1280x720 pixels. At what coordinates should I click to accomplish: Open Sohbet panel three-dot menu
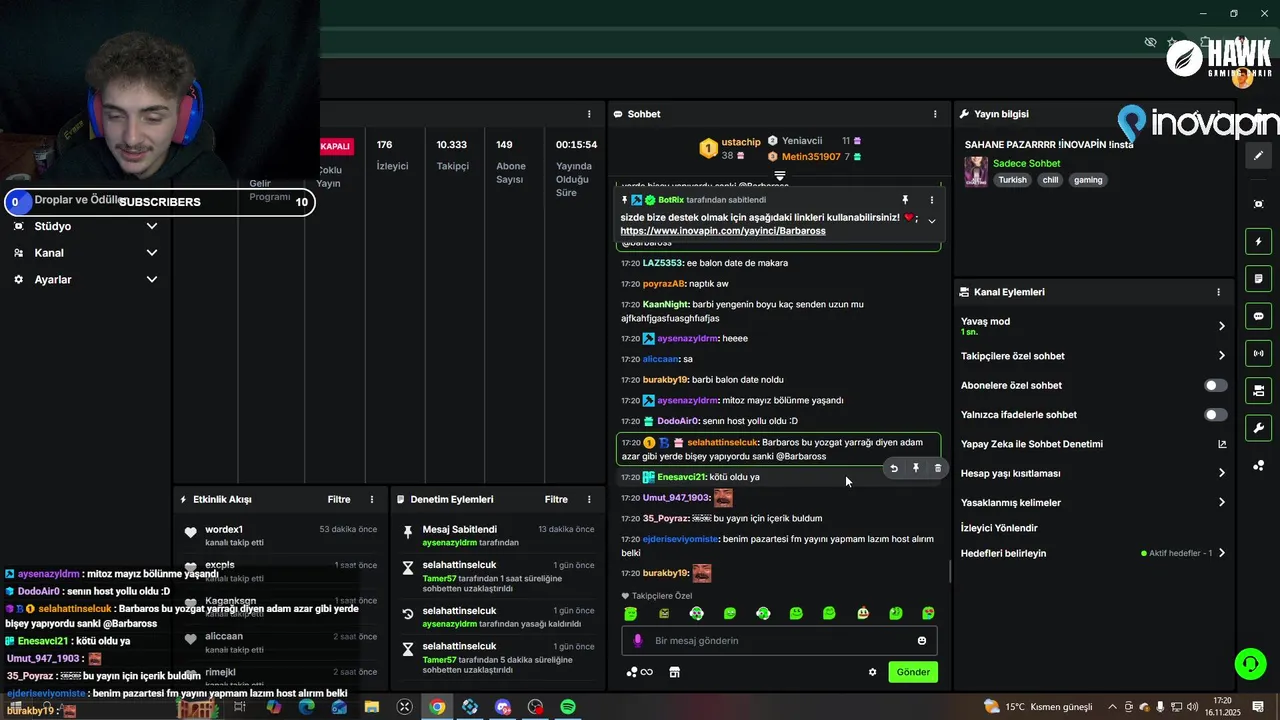point(935,114)
